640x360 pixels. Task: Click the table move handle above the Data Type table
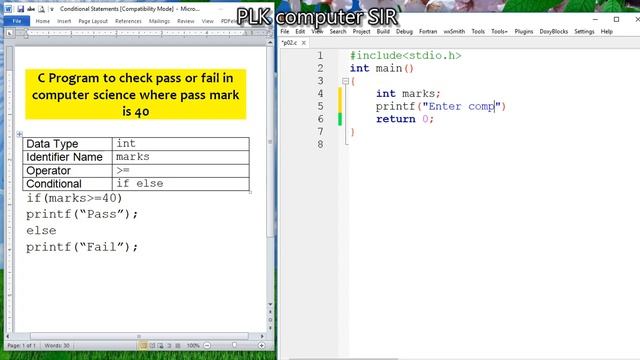(20, 134)
